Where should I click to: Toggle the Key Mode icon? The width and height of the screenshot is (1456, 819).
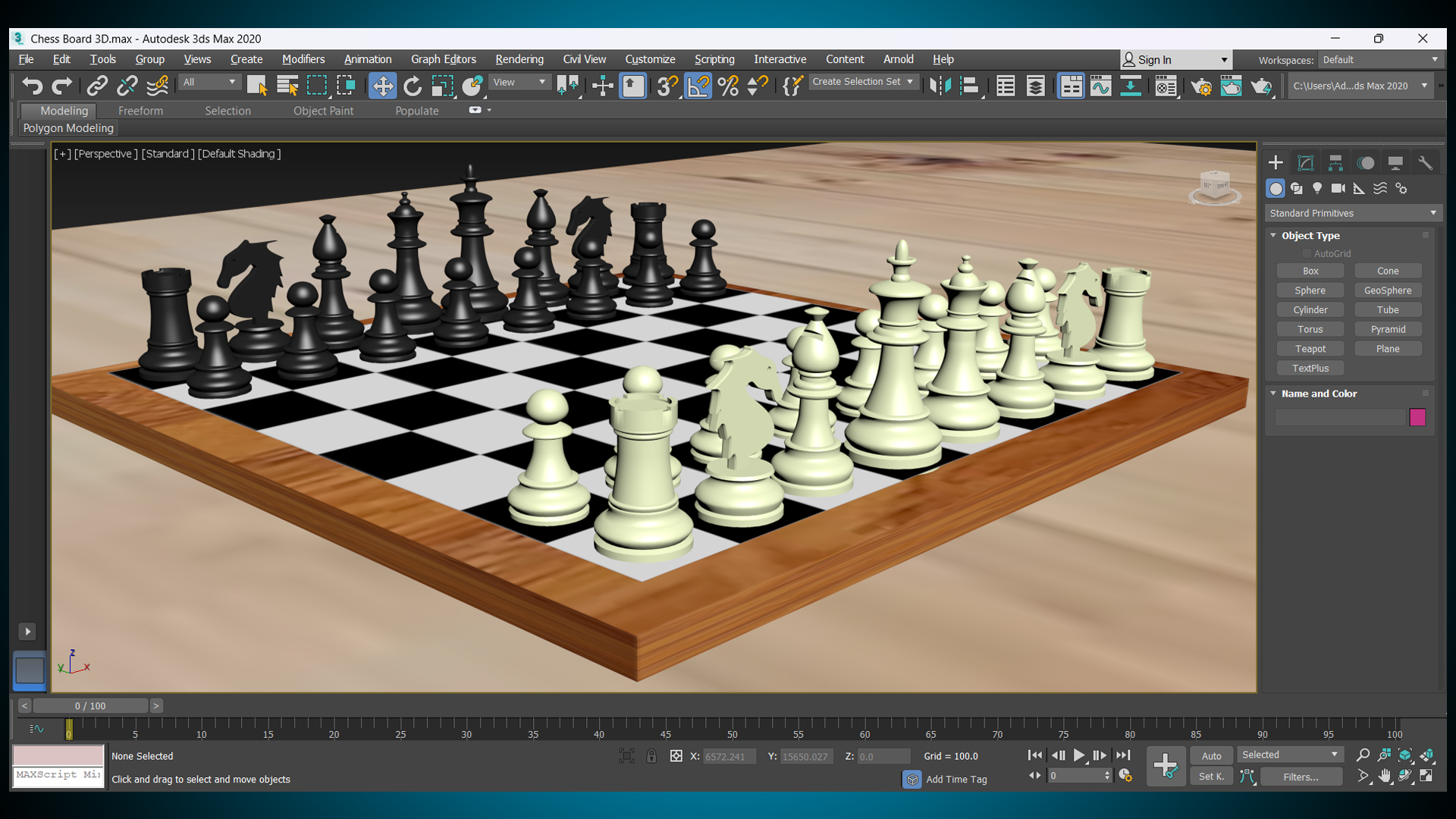pyautogui.click(x=1034, y=775)
